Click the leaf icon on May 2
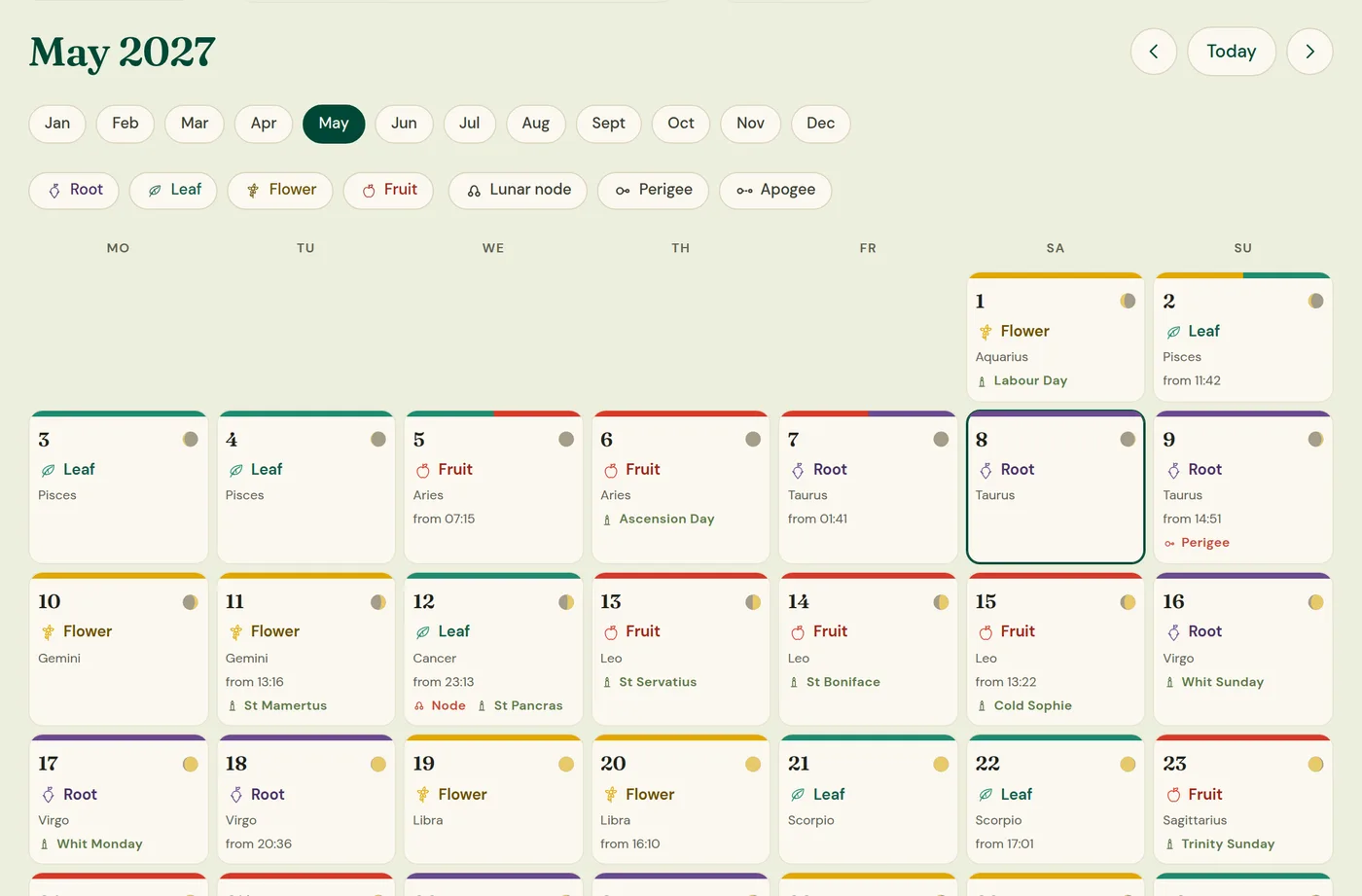1362x896 pixels. click(x=1173, y=333)
